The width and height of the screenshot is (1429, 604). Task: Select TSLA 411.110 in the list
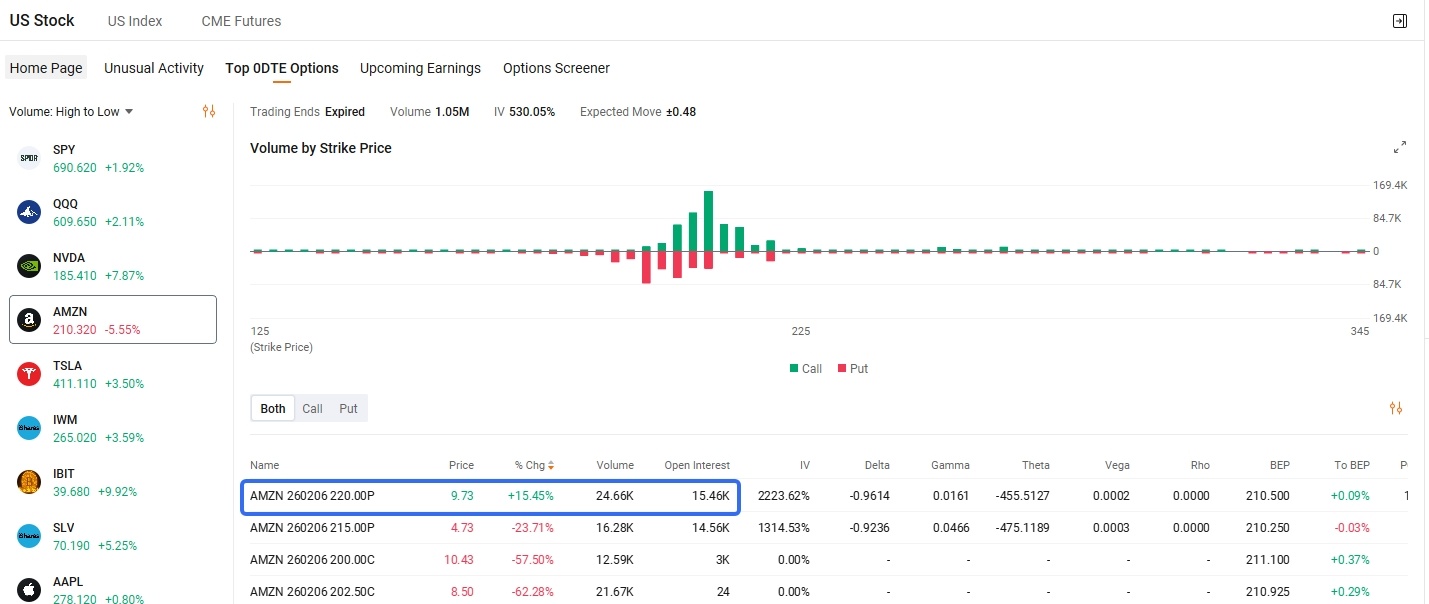click(x=113, y=374)
